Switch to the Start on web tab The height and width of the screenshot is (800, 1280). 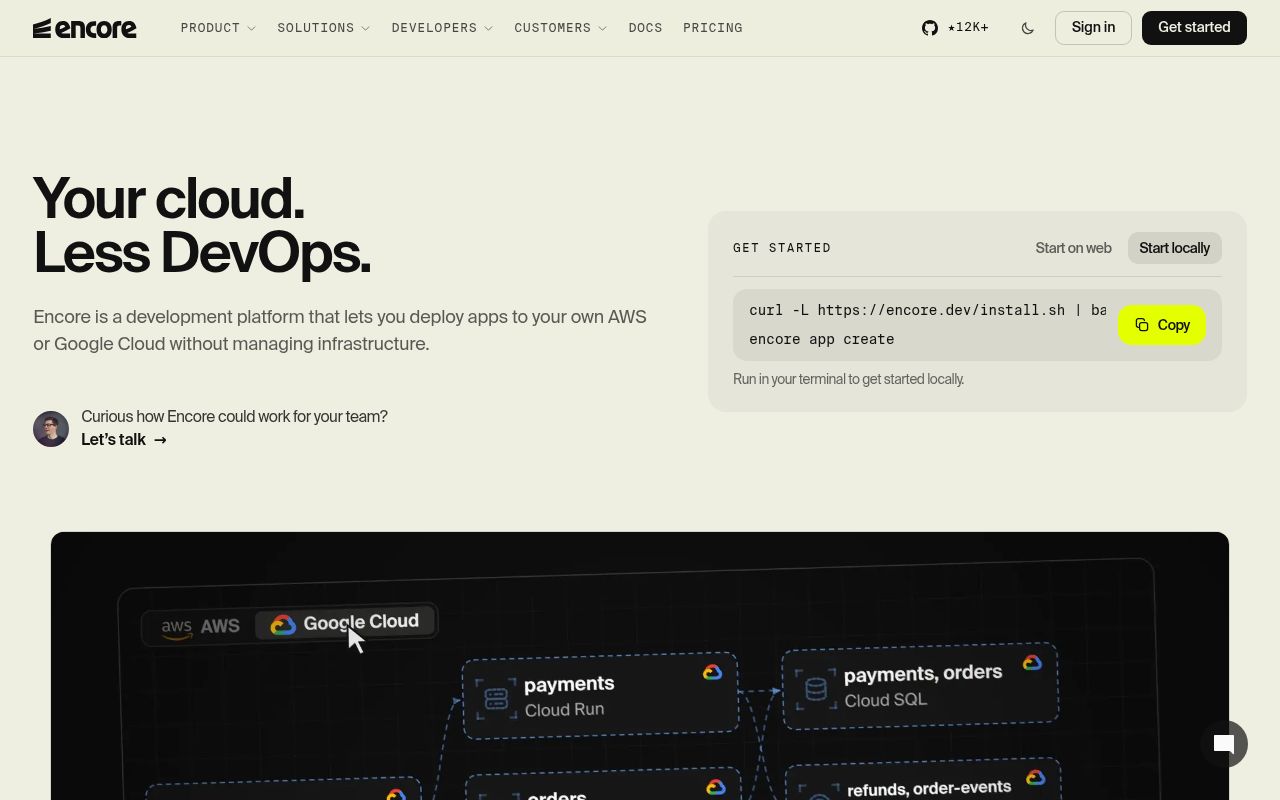tap(1073, 248)
